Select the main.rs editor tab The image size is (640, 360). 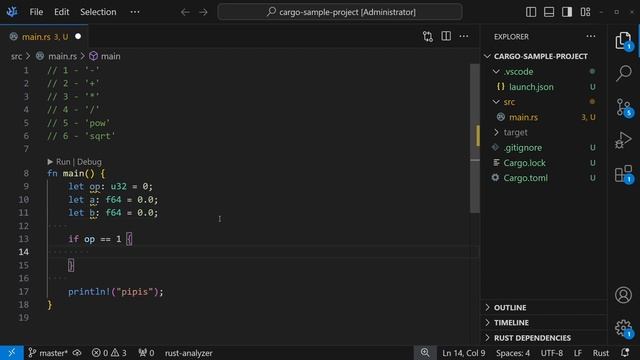point(44,36)
